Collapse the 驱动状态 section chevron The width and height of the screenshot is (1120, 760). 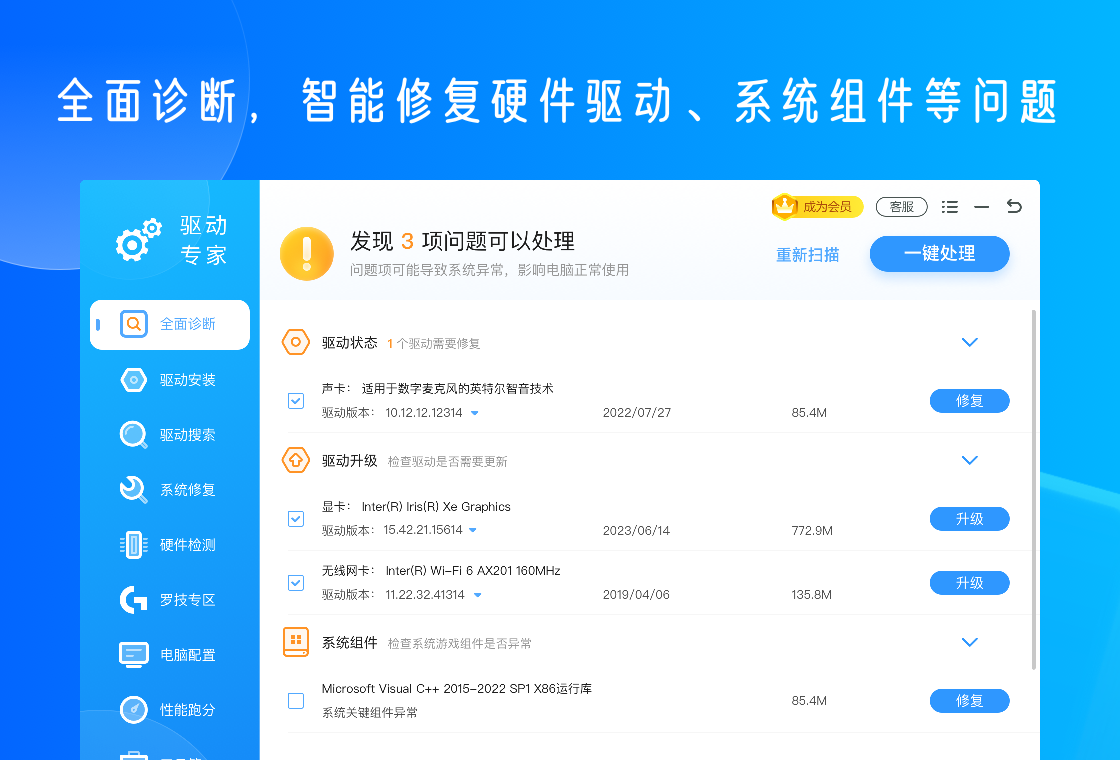969,342
